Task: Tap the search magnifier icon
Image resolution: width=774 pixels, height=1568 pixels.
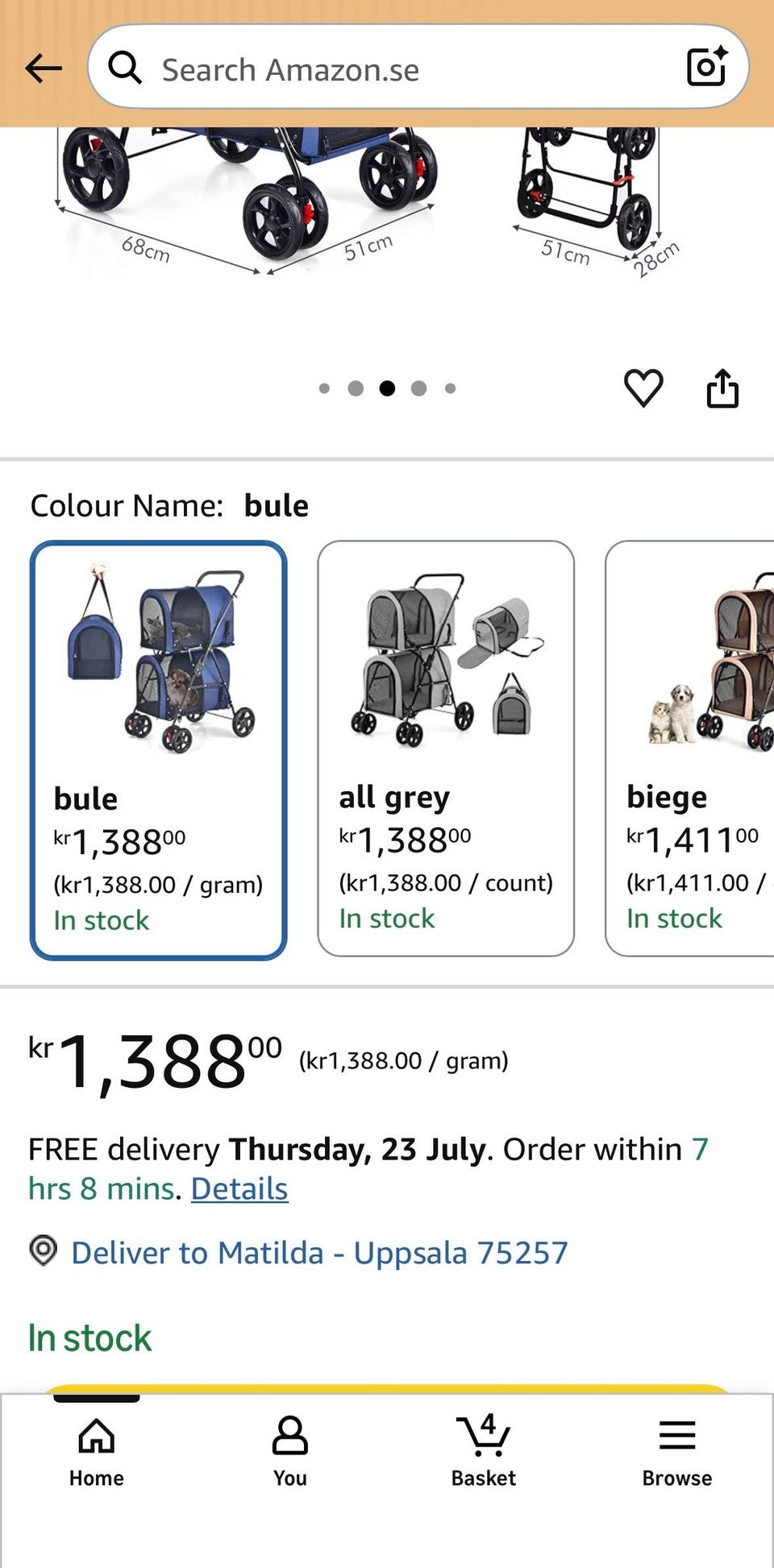Action: point(125,68)
